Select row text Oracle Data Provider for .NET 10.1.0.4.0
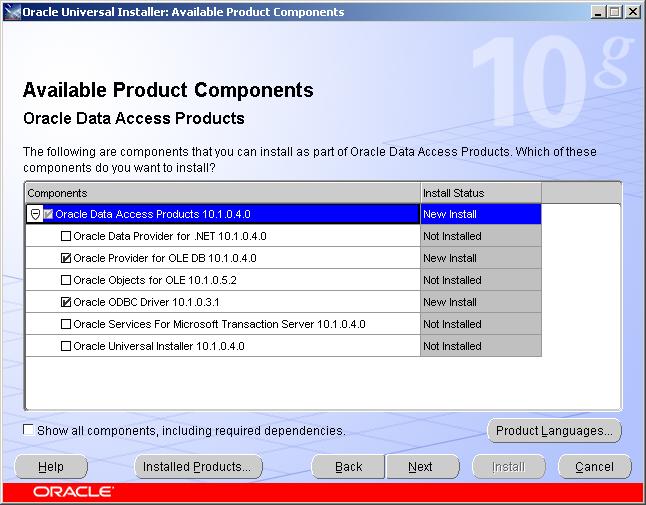This screenshot has width=646, height=505. coord(170,236)
